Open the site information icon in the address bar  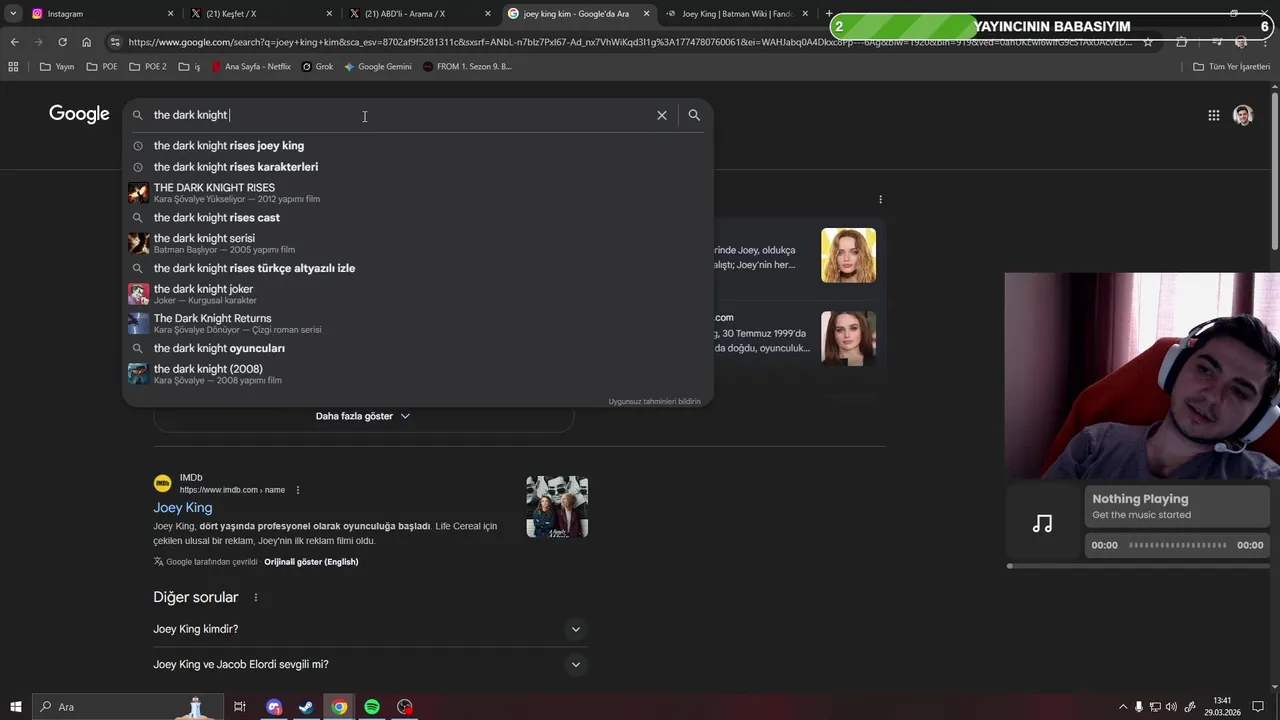pyautogui.click(x=115, y=42)
